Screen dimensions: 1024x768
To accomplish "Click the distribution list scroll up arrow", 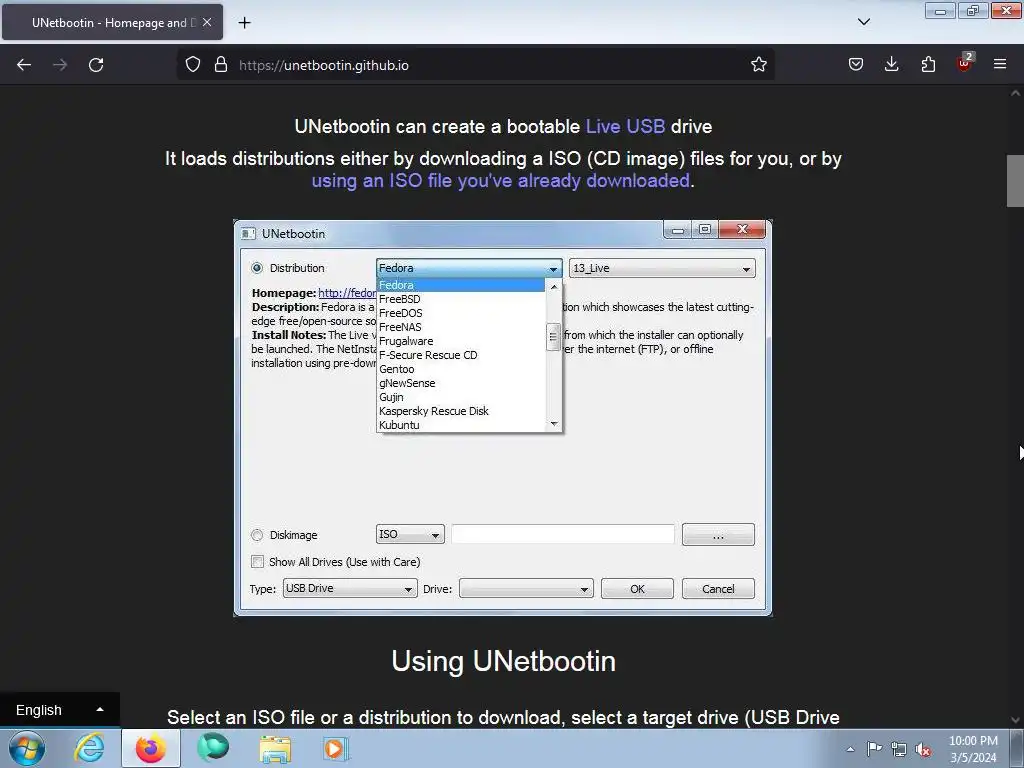I will tap(554, 287).
